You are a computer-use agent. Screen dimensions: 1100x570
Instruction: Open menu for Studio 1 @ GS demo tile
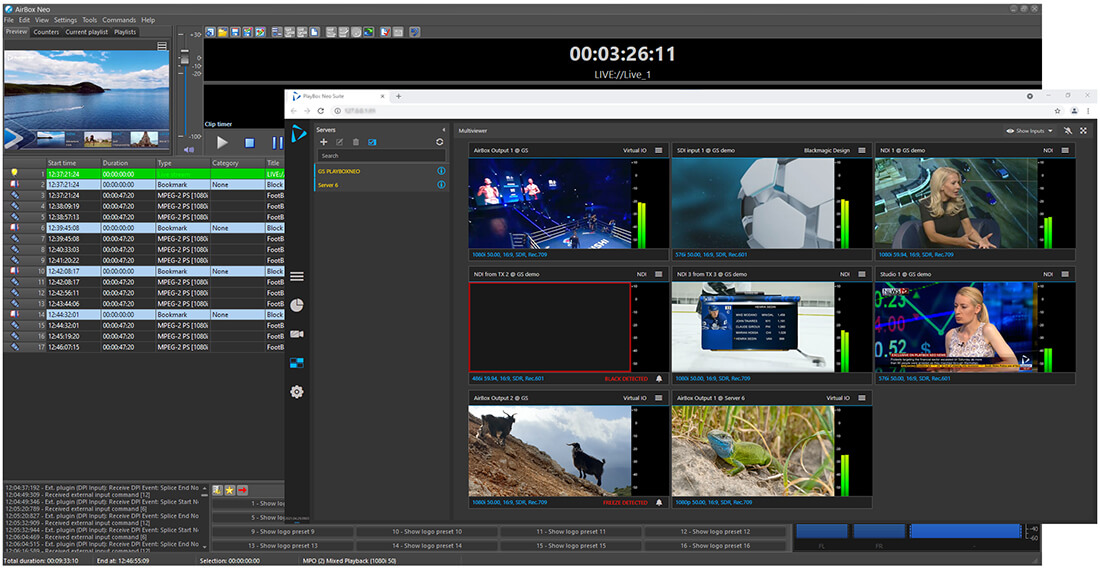(1065, 274)
